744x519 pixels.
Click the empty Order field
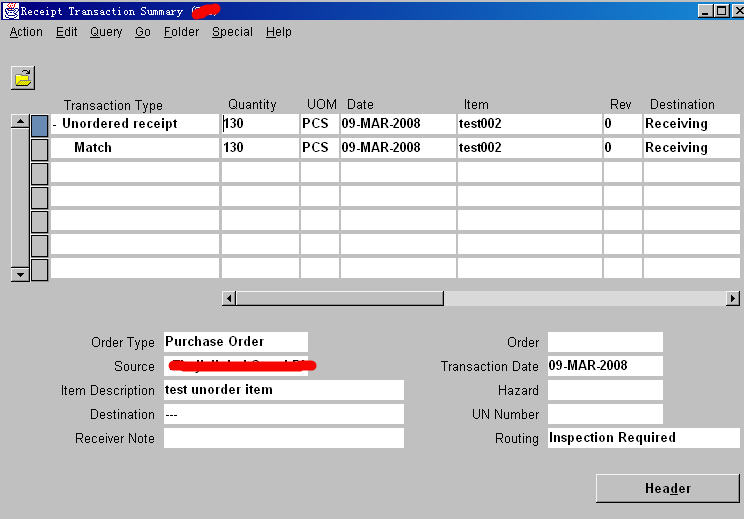[x=605, y=342]
